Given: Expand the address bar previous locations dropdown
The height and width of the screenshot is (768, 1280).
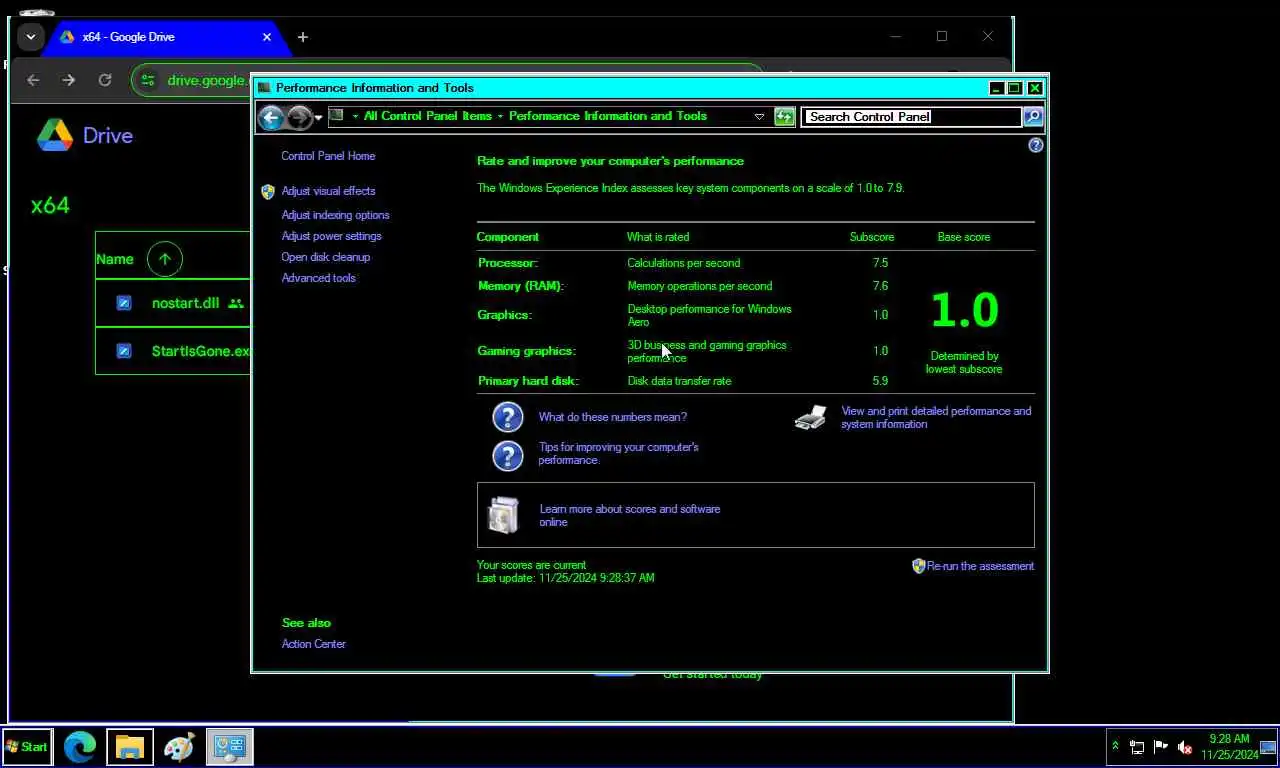Looking at the screenshot, I should click(x=759, y=116).
